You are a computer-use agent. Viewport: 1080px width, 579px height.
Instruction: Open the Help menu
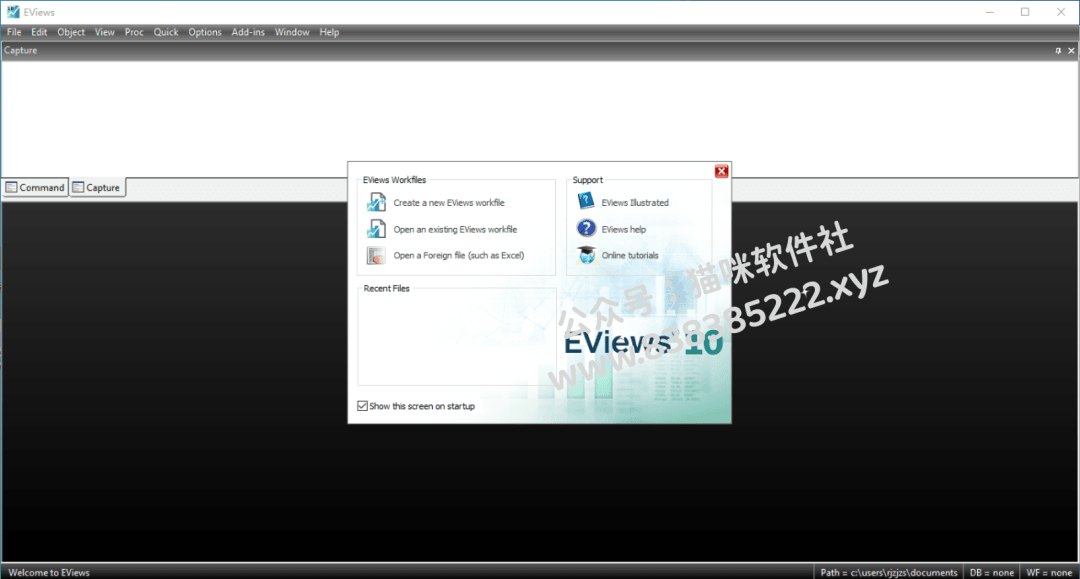pyautogui.click(x=329, y=32)
